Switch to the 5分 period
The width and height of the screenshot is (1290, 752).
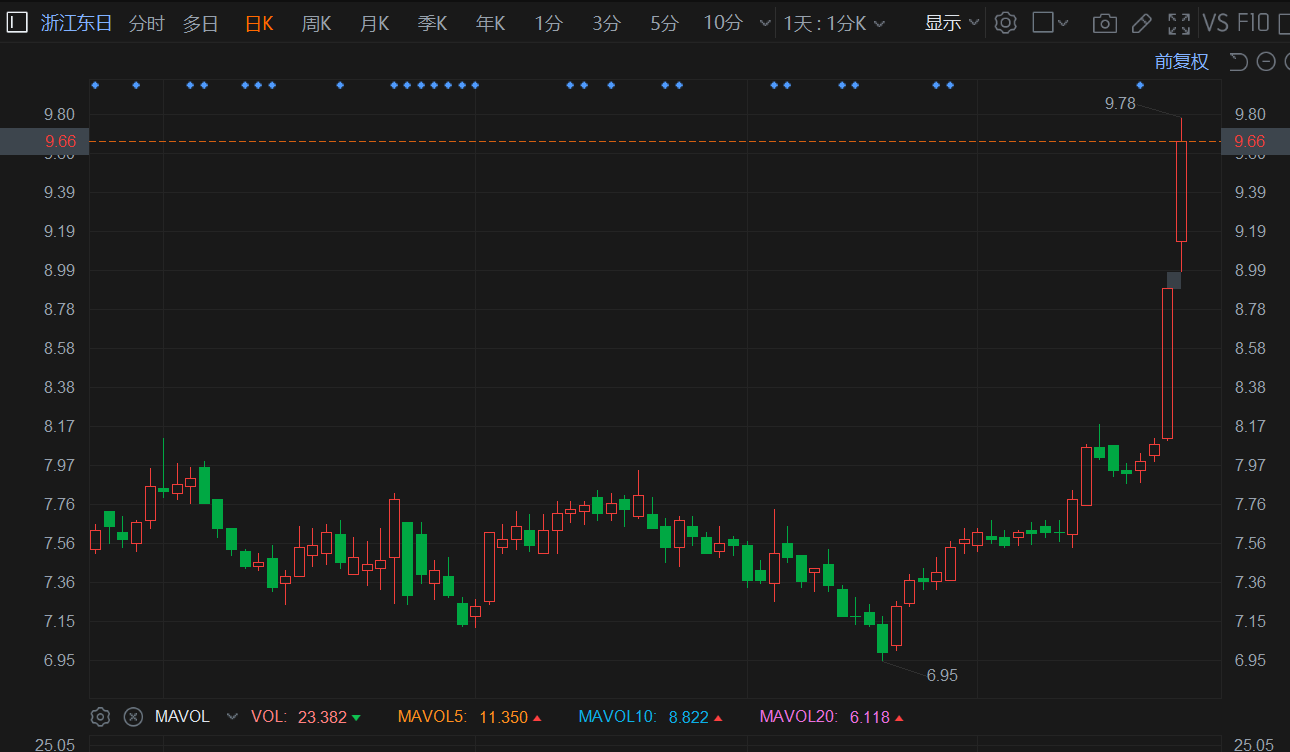(664, 23)
